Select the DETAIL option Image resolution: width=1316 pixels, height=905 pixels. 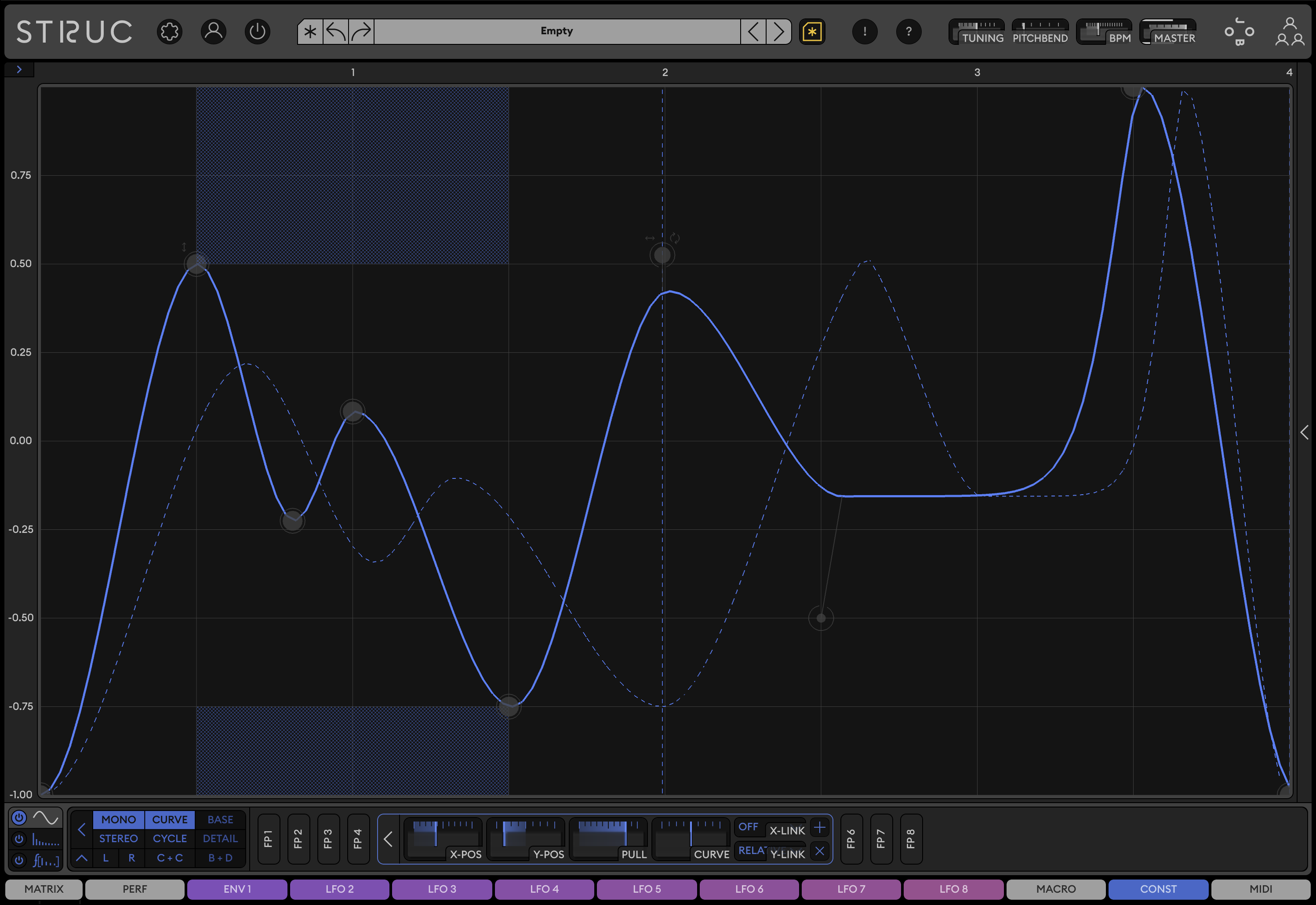point(220,839)
